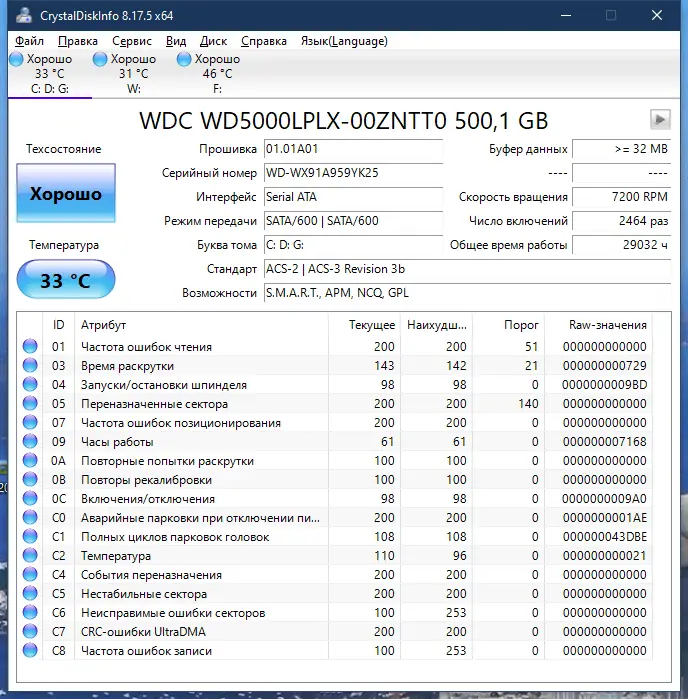Open the Диск menu
Viewport: 688px width, 699px height.
213,41
